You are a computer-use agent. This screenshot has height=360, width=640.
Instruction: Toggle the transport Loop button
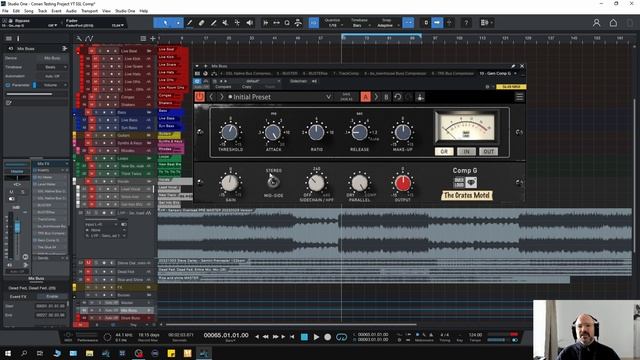click(341, 337)
